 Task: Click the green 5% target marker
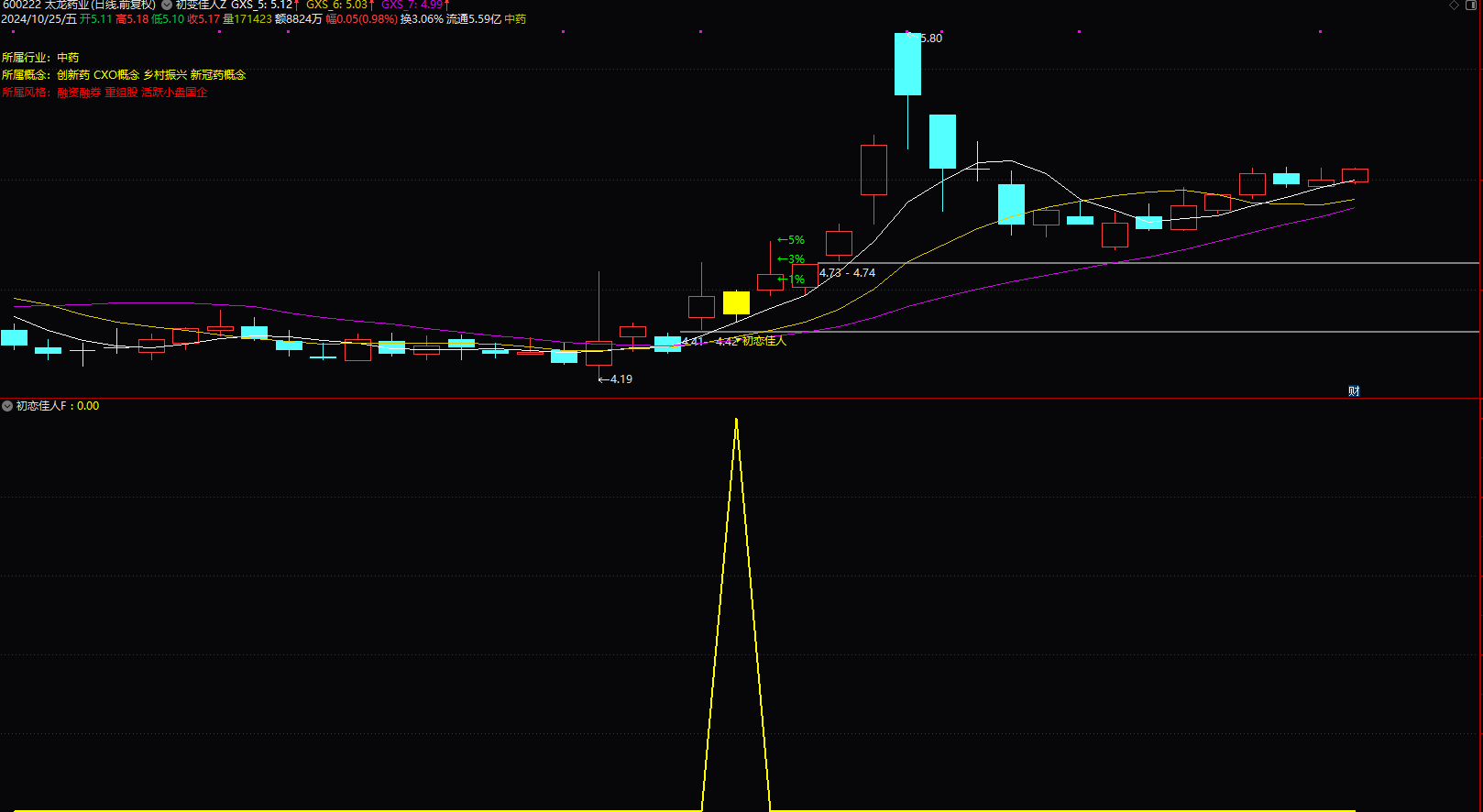pyautogui.click(x=791, y=240)
